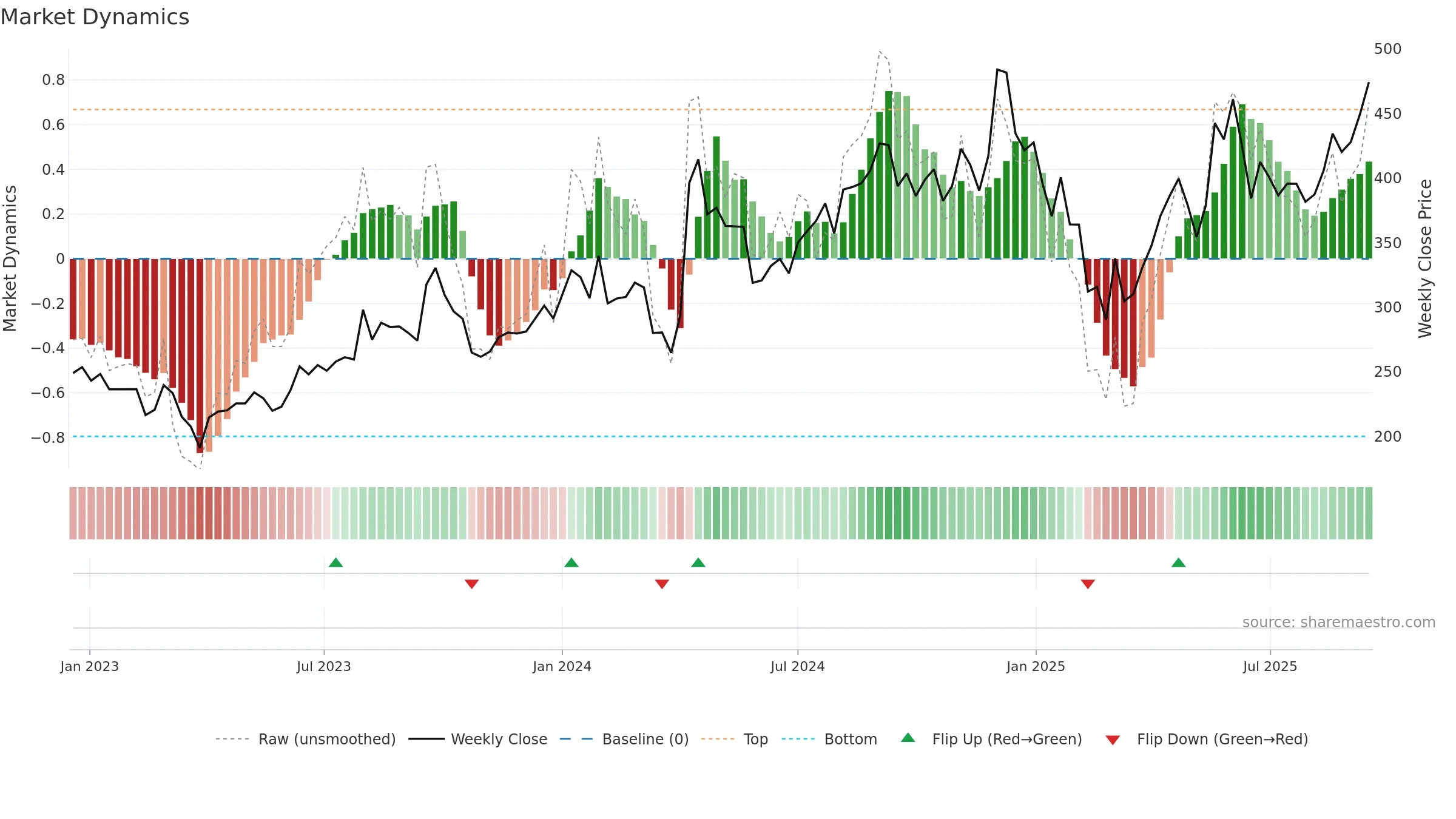Screen dimensions: 1456x819
Task: Click the Jan 2025 x-axis label
Action: coord(1036,666)
